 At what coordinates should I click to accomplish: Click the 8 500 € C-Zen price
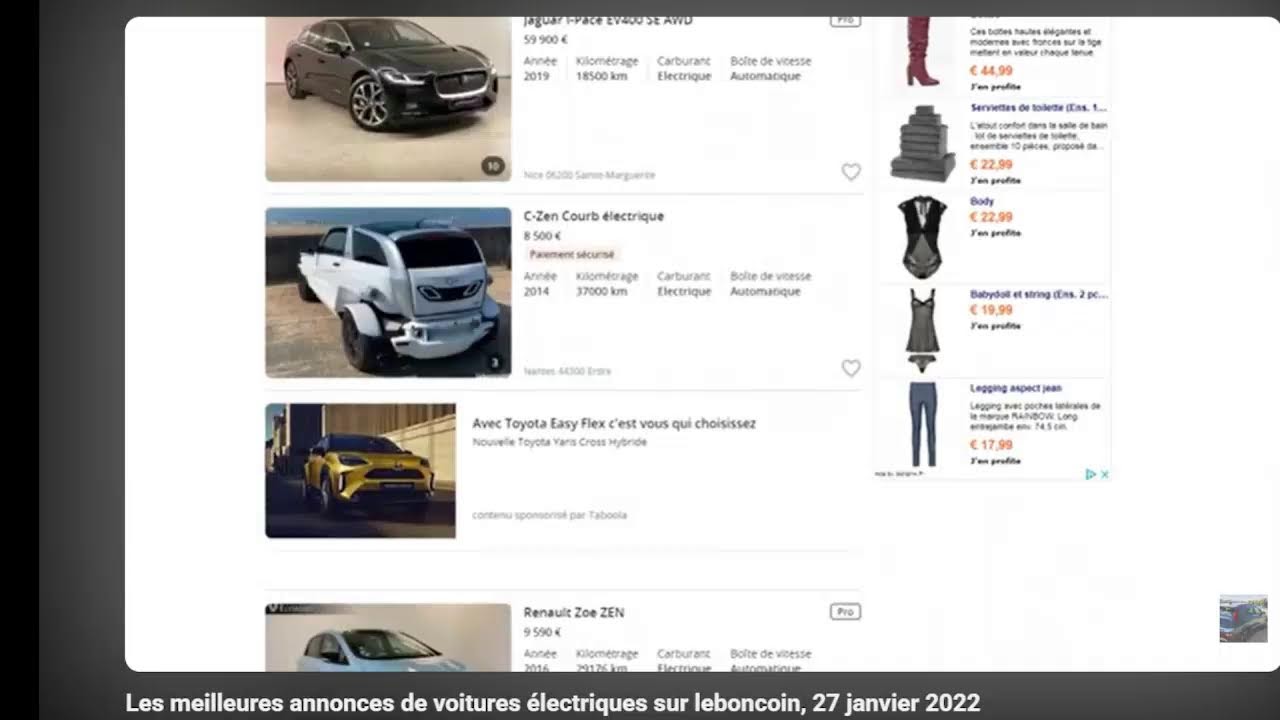coord(543,236)
